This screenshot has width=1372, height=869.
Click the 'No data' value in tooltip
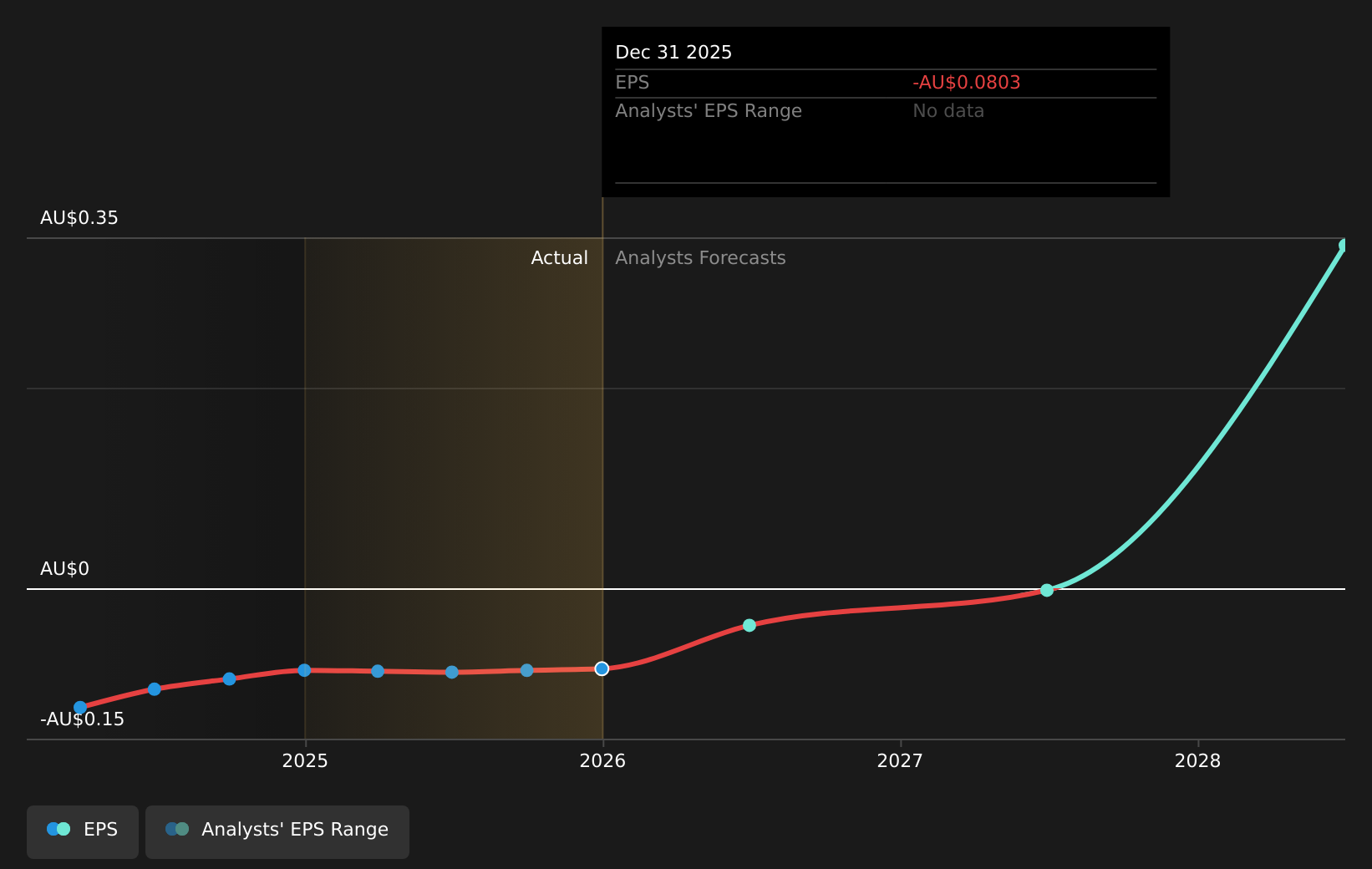pos(948,111)
